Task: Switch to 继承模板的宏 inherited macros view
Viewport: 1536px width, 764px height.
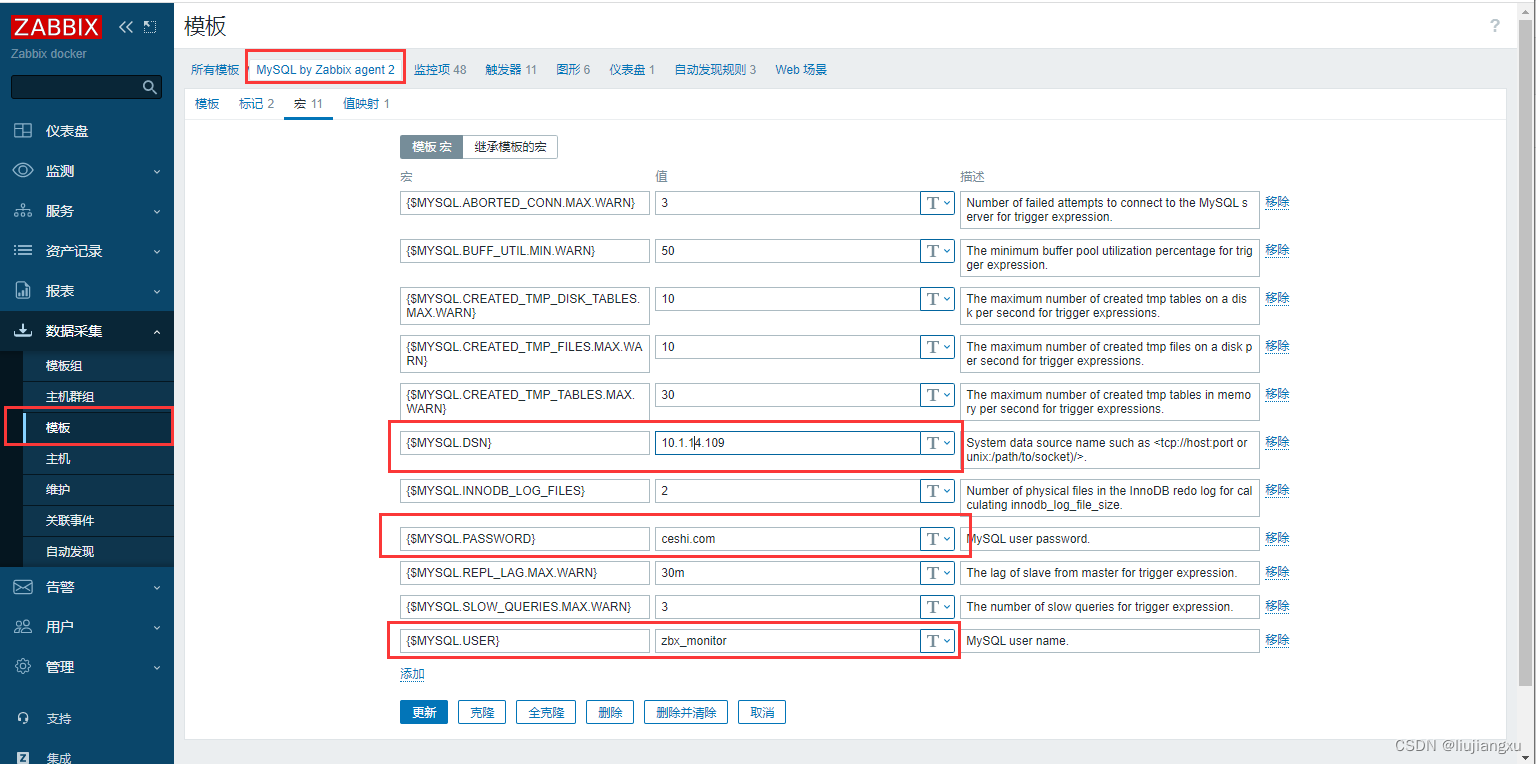Action: pyautogui.click(x=510, y=146)
